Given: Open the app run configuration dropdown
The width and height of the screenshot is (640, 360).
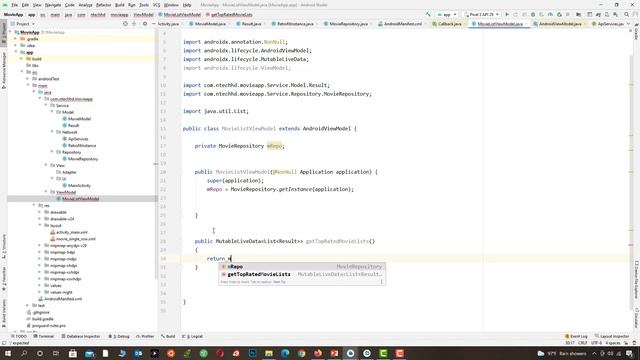Looking at the screenshot, I should [447, 14].
